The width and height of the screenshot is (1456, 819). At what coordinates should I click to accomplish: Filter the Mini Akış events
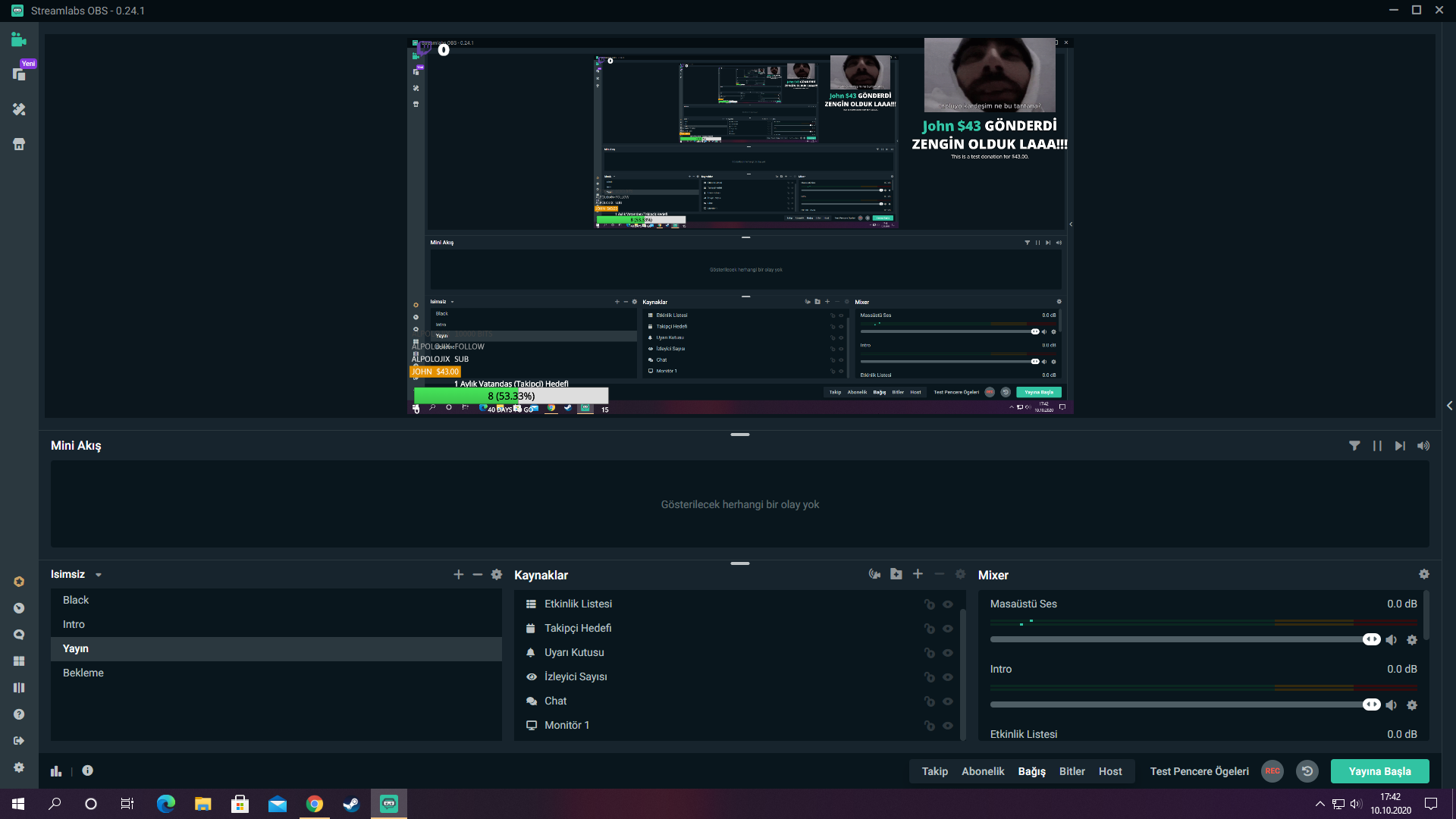tap(1354, 446)
